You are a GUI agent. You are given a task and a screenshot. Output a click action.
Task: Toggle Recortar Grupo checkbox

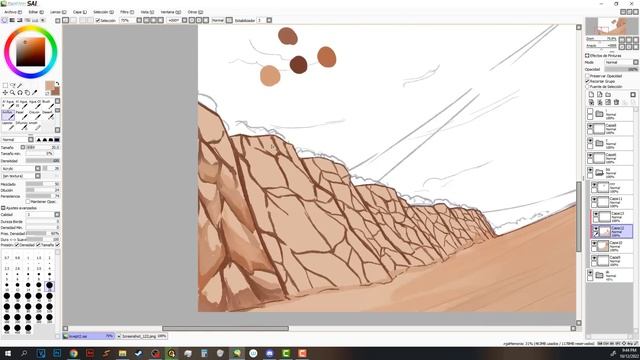[x=588, y=81]
